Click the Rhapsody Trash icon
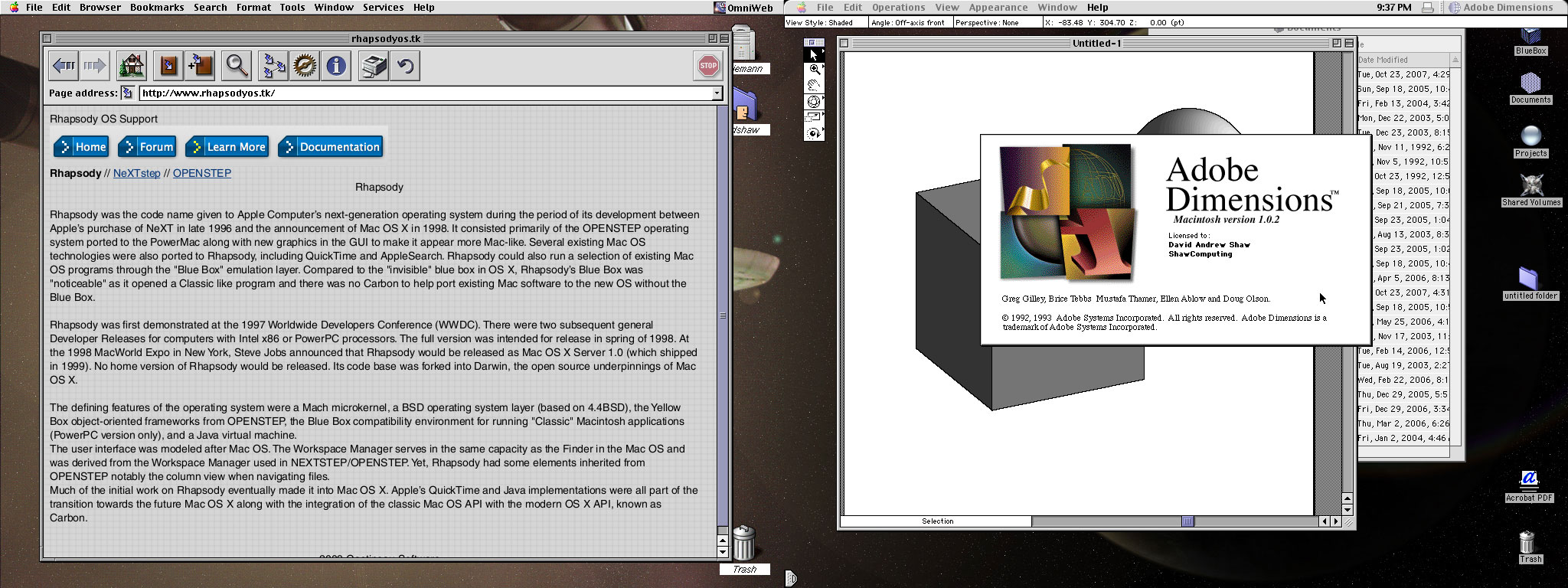The height and width of the screenshot is (588, 1568). 744,549
